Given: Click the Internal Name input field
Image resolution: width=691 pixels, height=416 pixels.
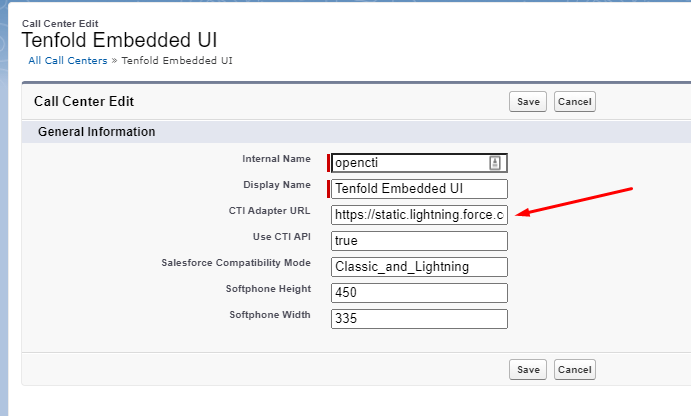Looking at the screenshot, I should coord(419,163).
